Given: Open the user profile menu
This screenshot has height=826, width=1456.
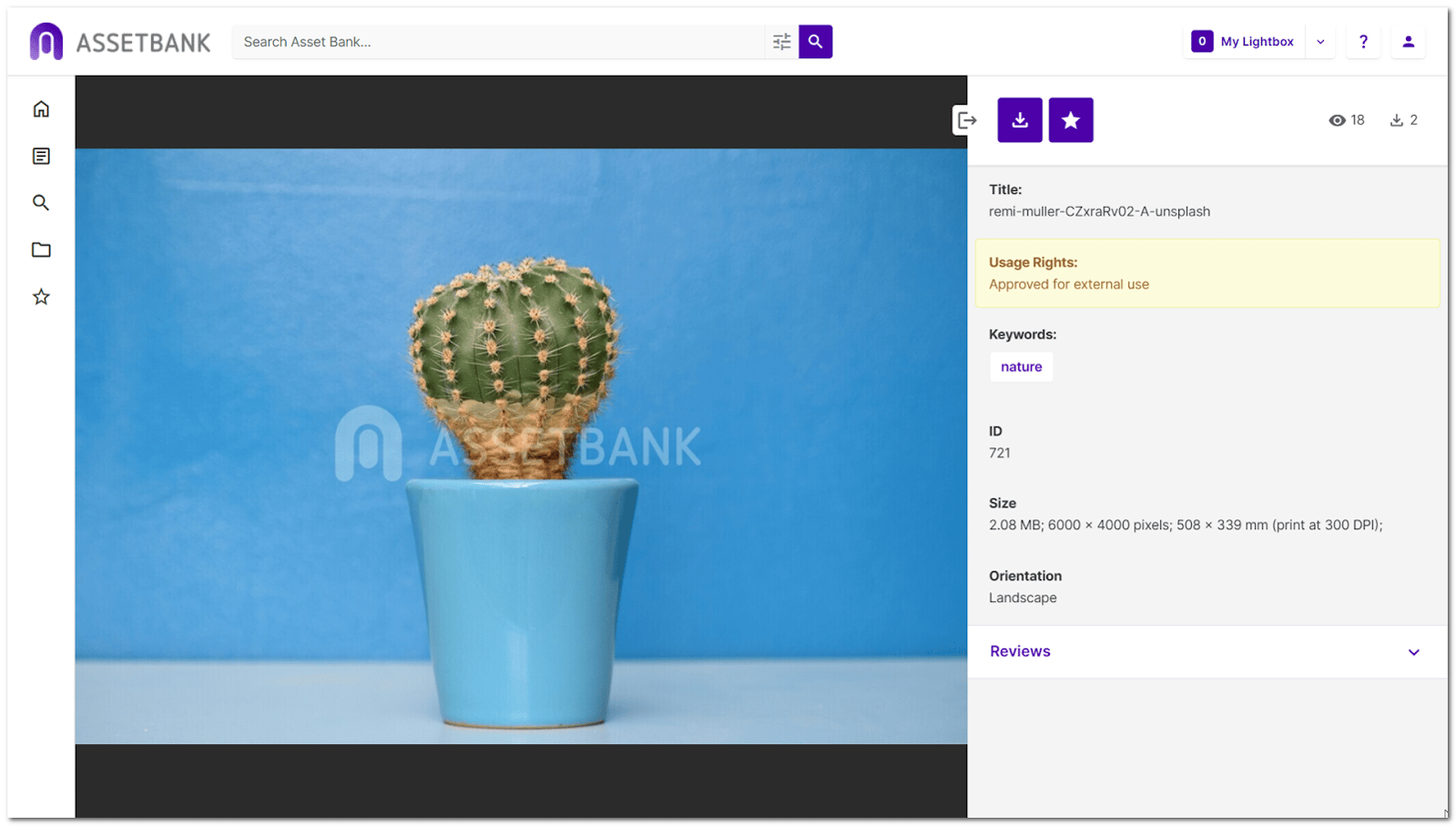Looking at the screenshot, I should coord(1408,42).
